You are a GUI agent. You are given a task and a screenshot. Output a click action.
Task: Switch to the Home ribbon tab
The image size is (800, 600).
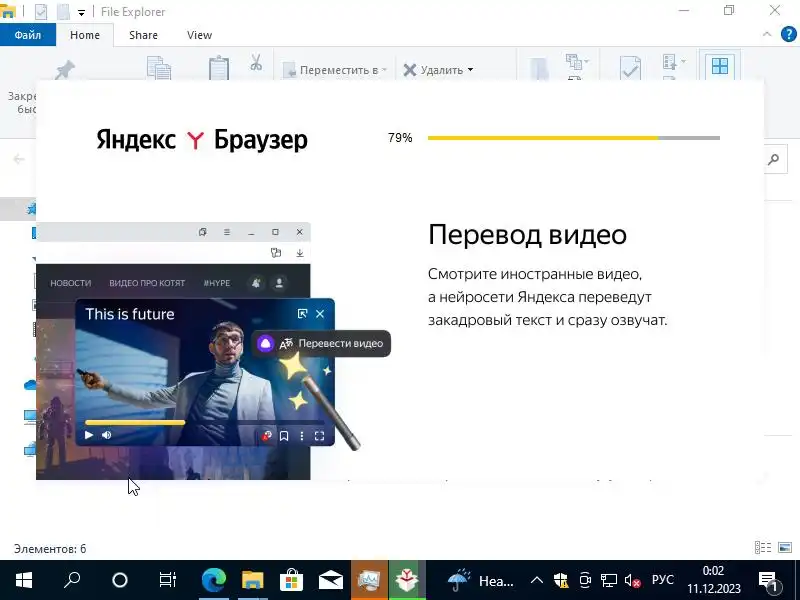[85, 35]
